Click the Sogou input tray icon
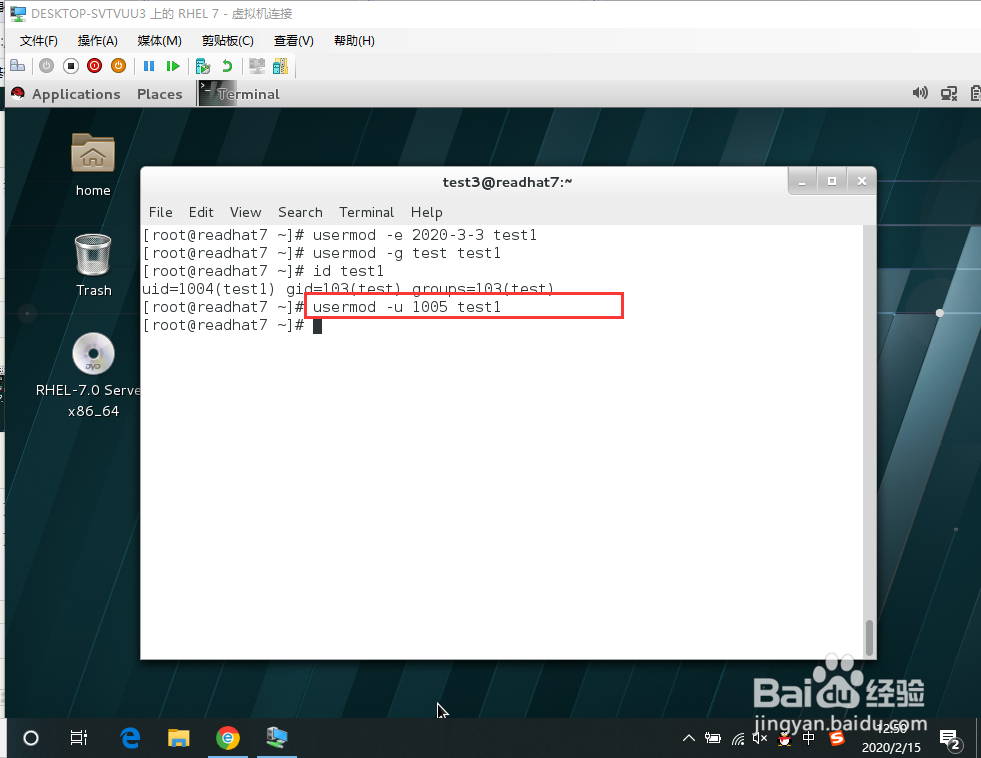 point(836,739)
